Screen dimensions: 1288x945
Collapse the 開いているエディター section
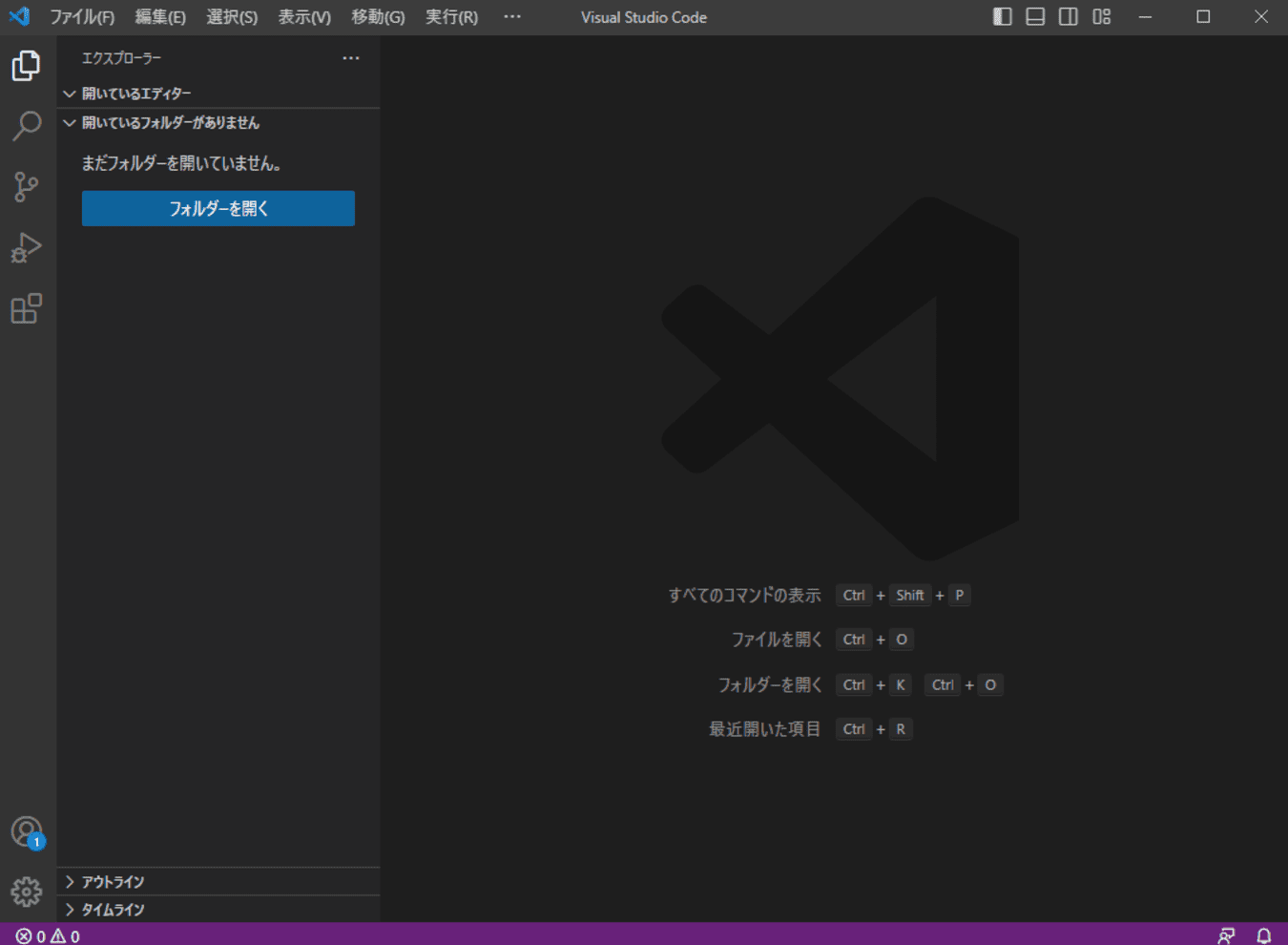click(x=218, y=94)
